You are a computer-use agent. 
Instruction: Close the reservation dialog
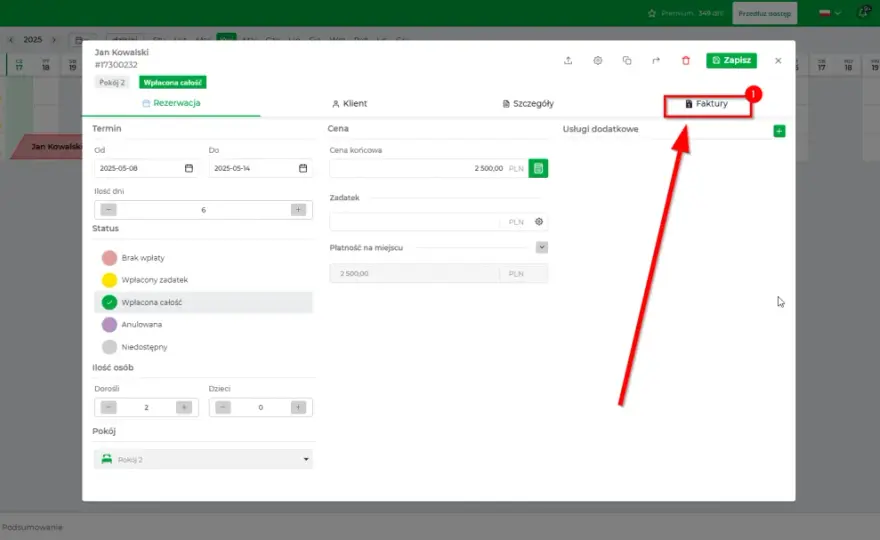click(778, 61)
